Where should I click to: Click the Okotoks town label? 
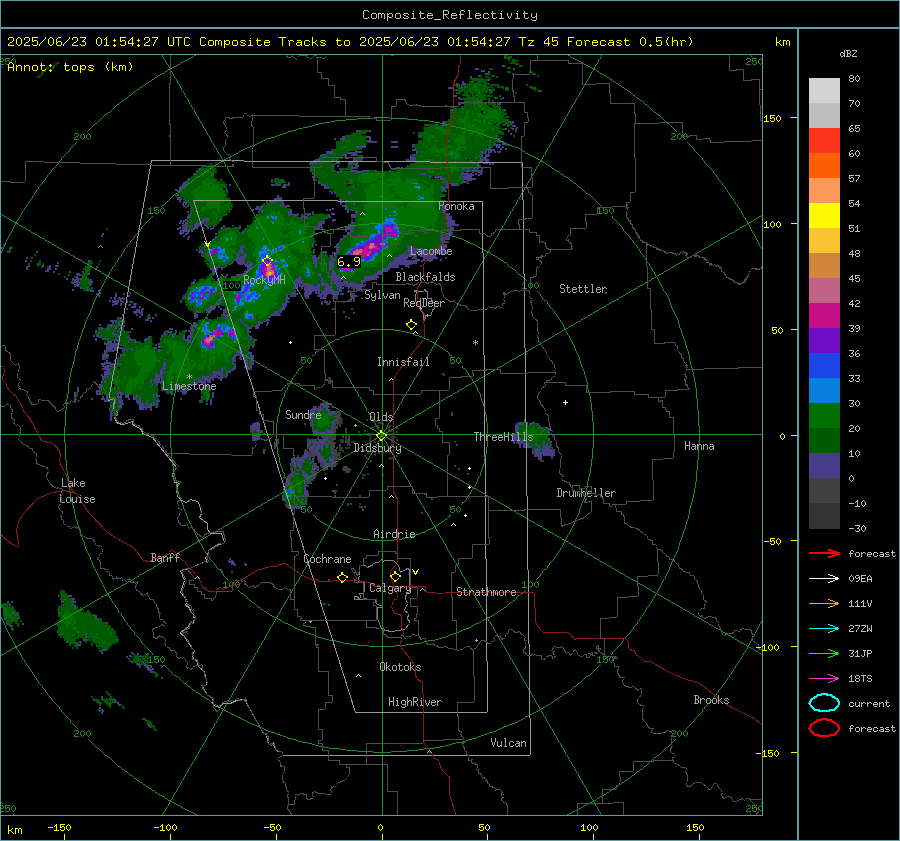[x=400, y=667]
